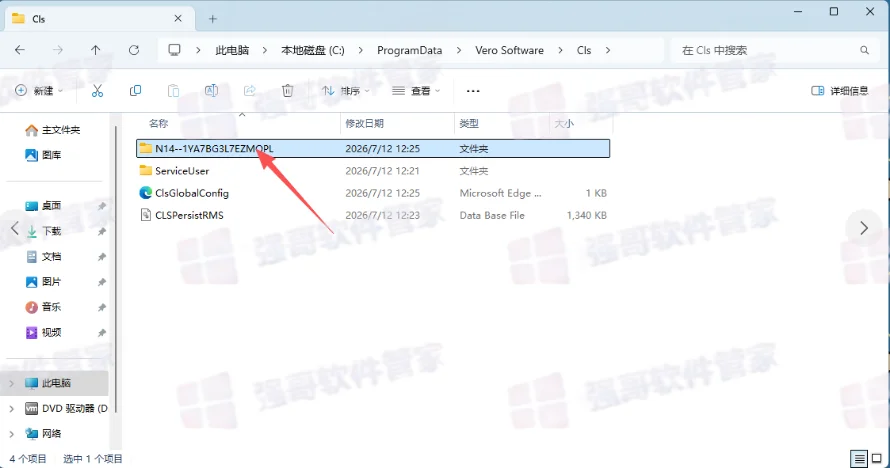This screenshot has width=890, height=468.
Task: Open Videos in the sidebar
Action: tap(44, 332)
